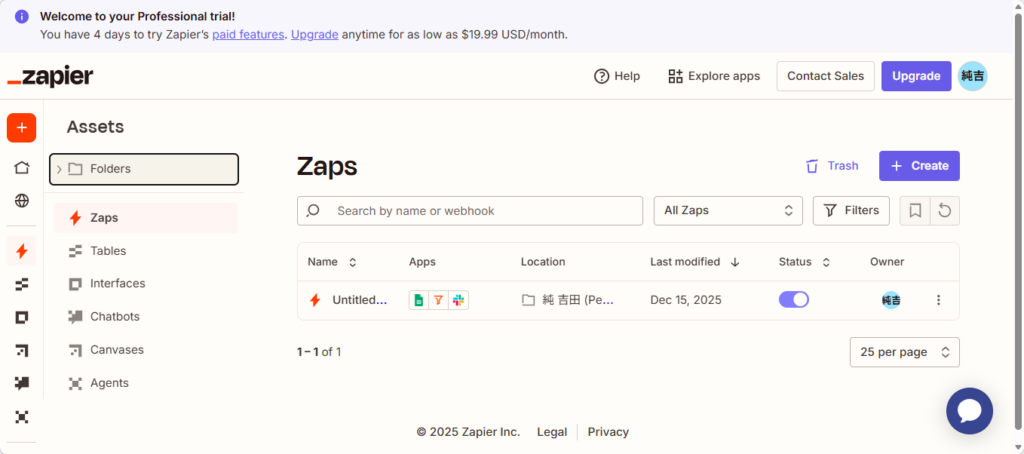Click the bookmark saved views icon
1024x454 pixels.
tap(914, 210)
